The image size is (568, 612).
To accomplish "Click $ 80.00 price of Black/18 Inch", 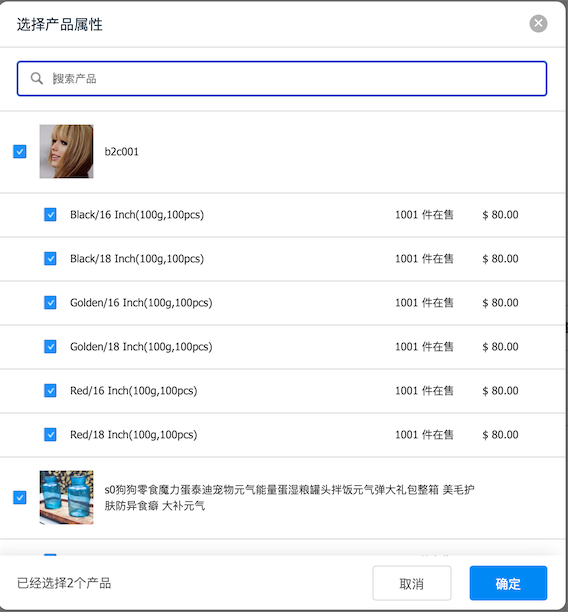I will coord(500,259).
